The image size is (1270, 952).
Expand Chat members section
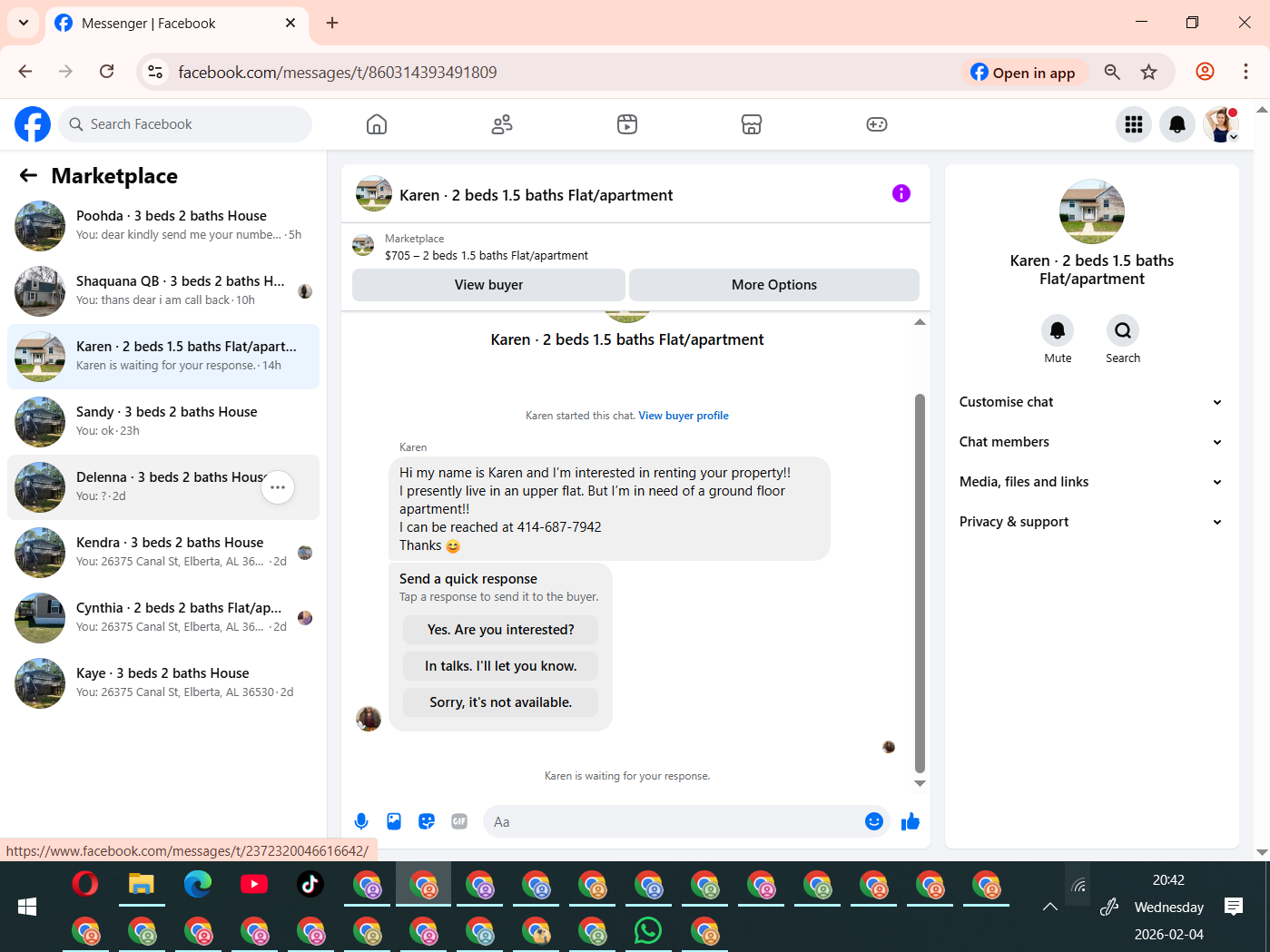point(1091,442)
